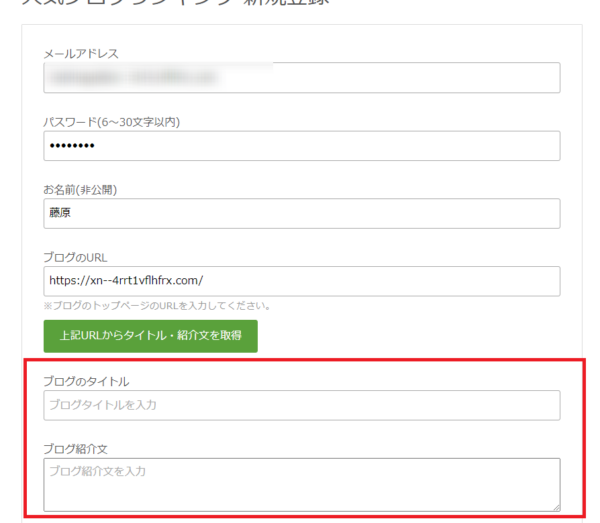
Task: Click the ブログ紹介文を入力 textarea
Action: (x=300, y=484)
